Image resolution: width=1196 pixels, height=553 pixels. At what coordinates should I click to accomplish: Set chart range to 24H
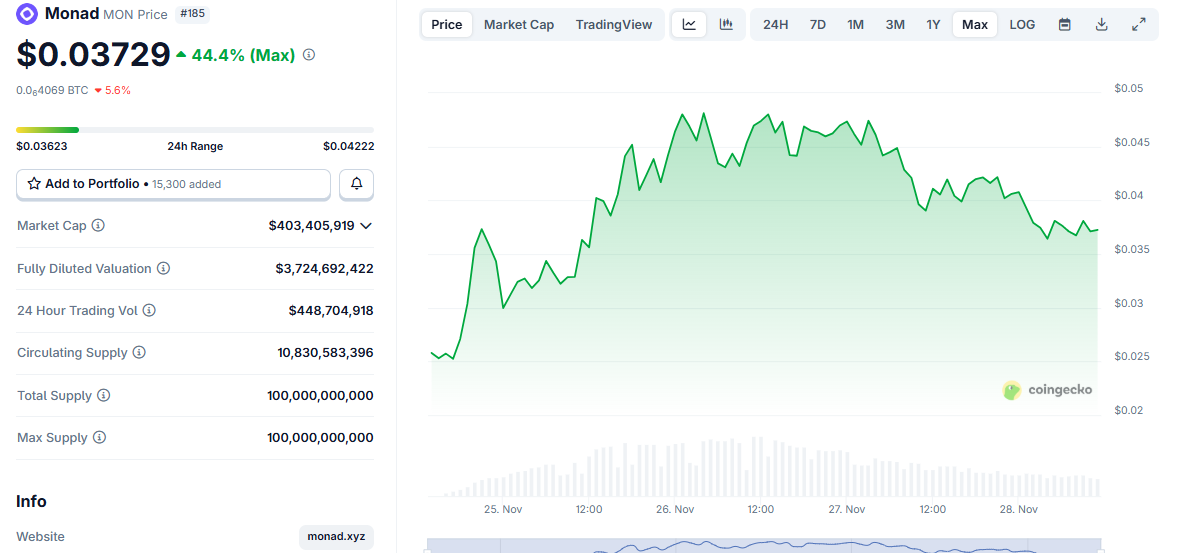tap(776, 24)
